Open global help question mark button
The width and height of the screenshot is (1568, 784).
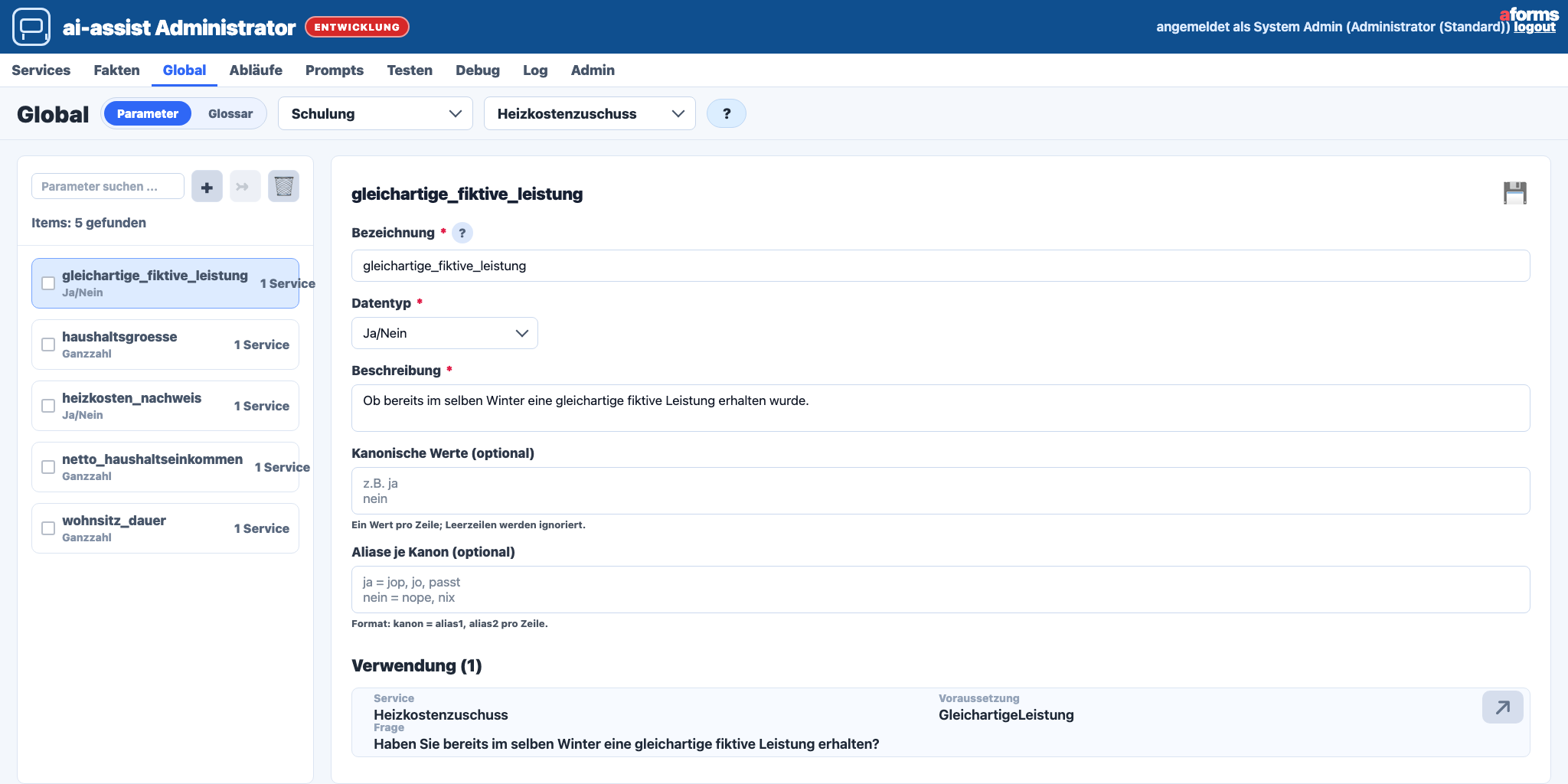coord(727,114)
